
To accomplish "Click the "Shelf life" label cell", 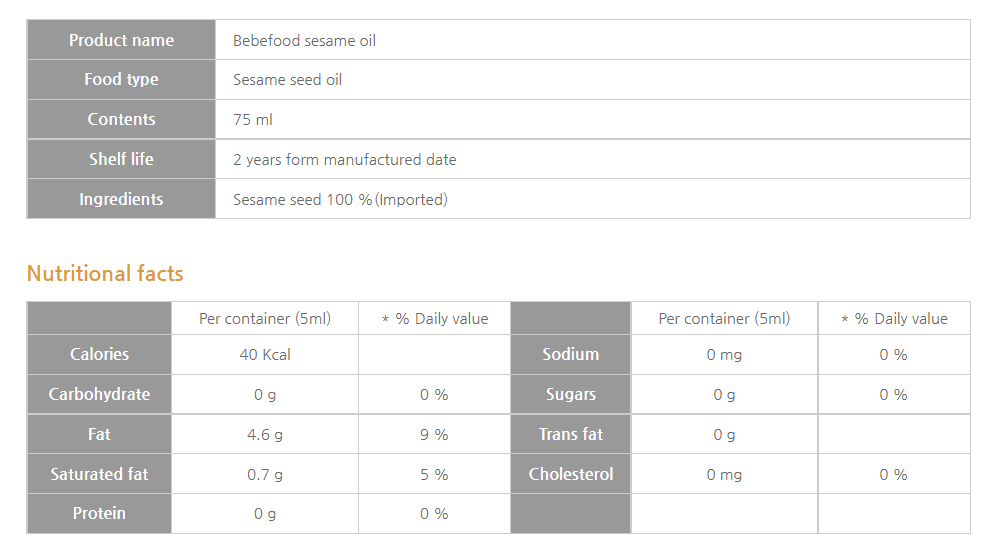I will click(x=121, y=159).
